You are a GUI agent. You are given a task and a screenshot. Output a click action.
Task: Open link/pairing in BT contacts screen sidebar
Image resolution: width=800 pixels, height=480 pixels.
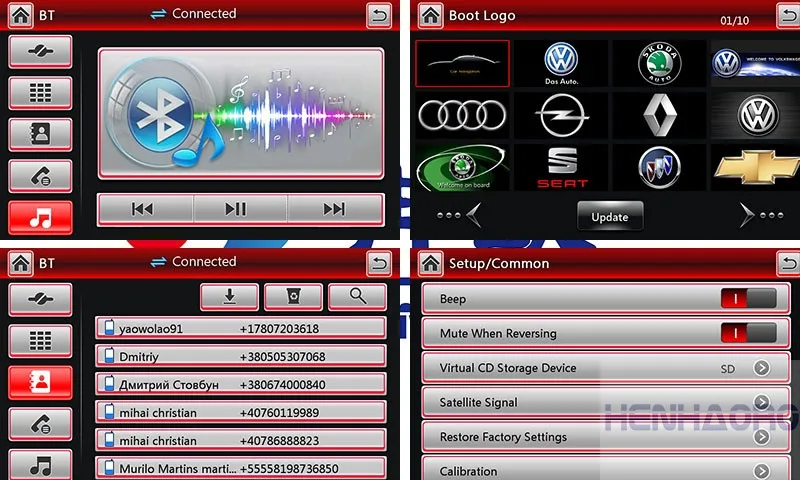click(x=40, y=299)
